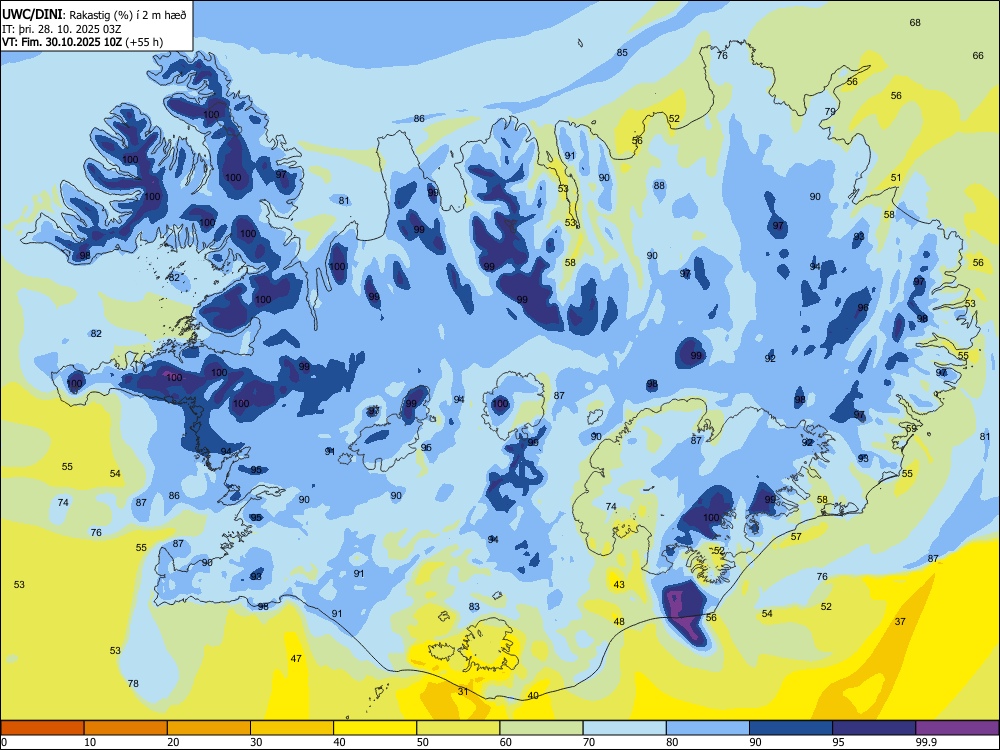
Task: Click the map value 85 off the north coast
Action: pos(622,53)
